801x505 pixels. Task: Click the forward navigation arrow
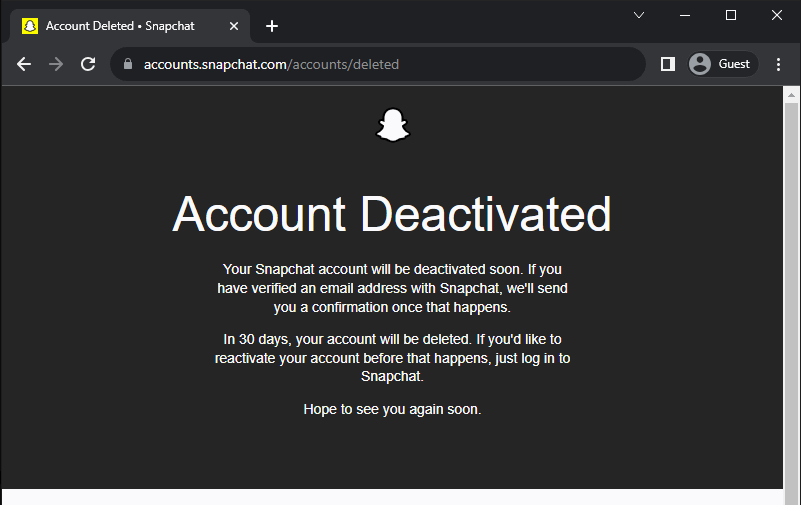coord(56,64)
